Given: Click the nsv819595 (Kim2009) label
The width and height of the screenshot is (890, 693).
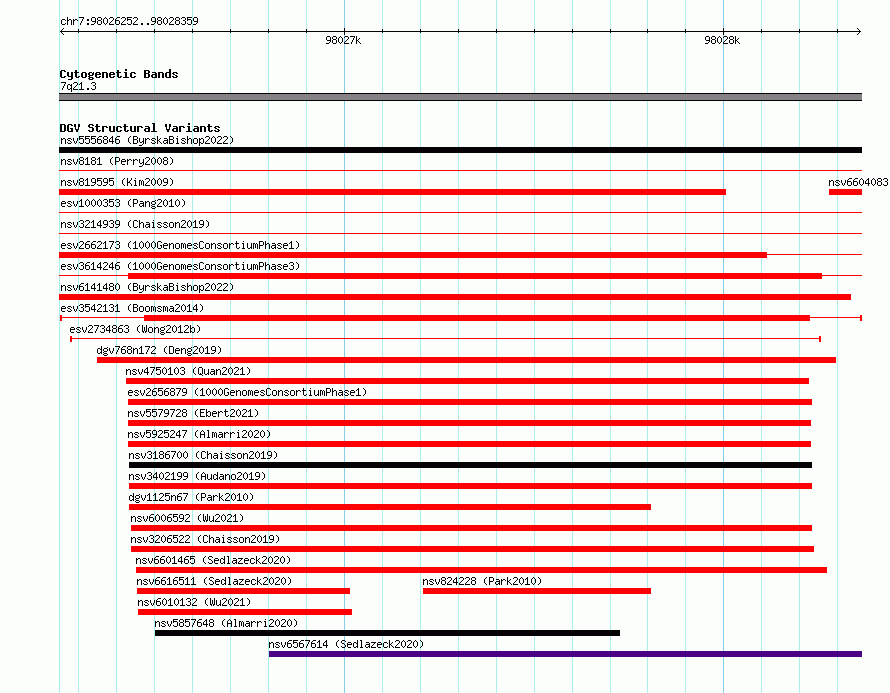Looking at the screenshot, I should tap(117, 182).
